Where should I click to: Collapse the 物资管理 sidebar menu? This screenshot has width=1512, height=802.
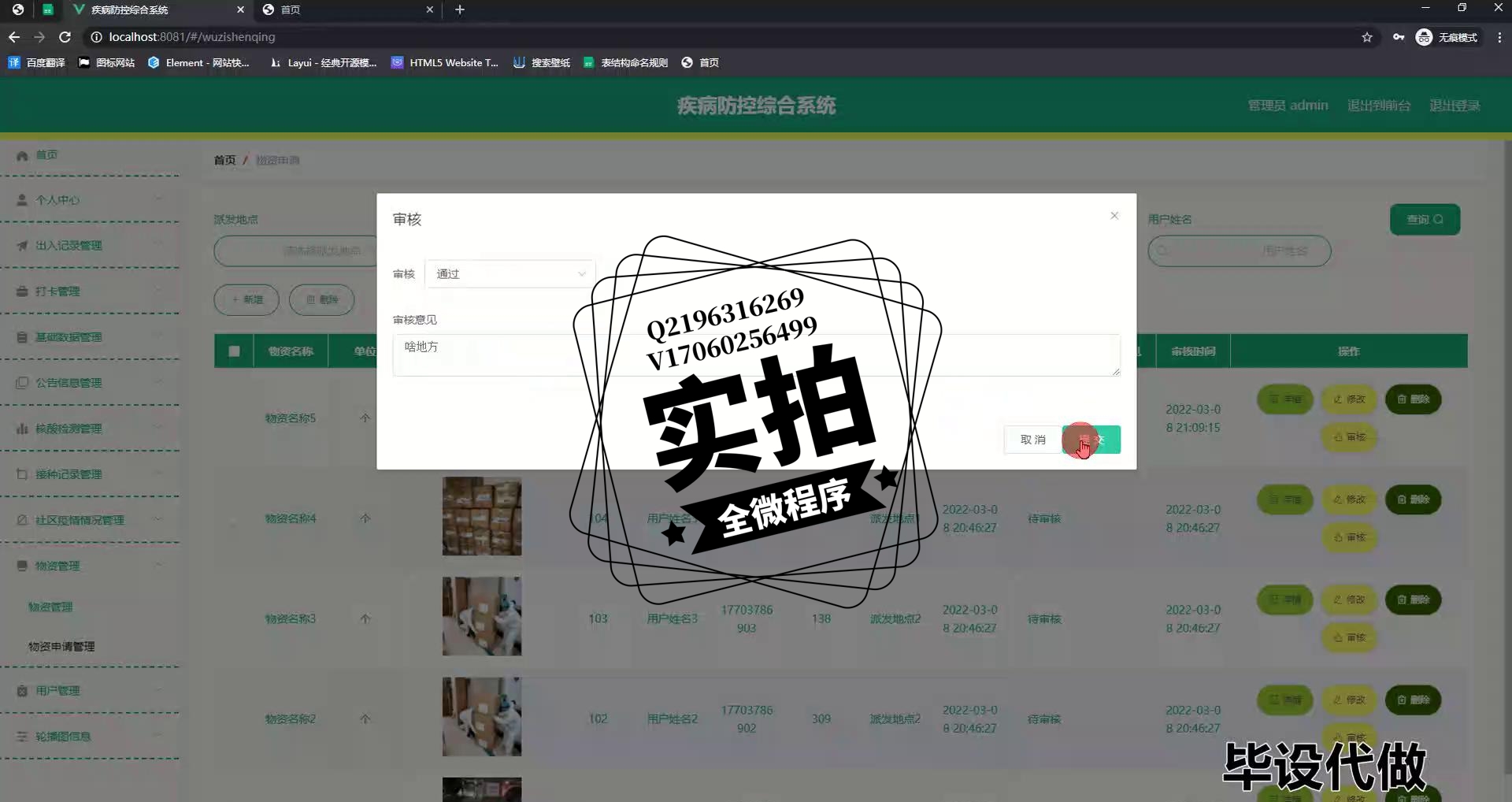pos(90,566)
